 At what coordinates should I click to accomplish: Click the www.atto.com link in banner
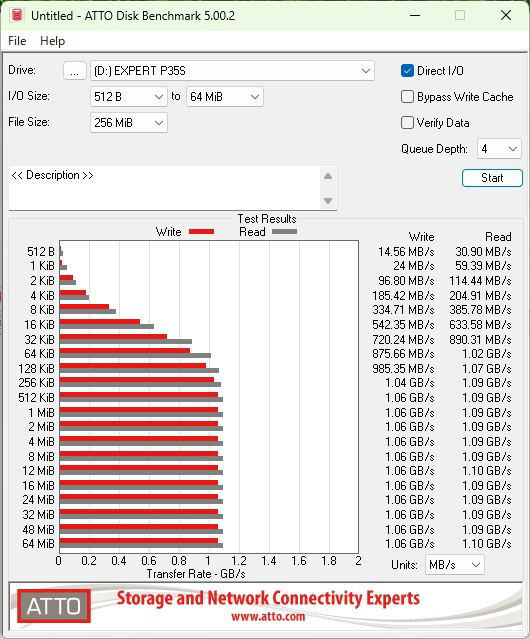coord(268,617)
